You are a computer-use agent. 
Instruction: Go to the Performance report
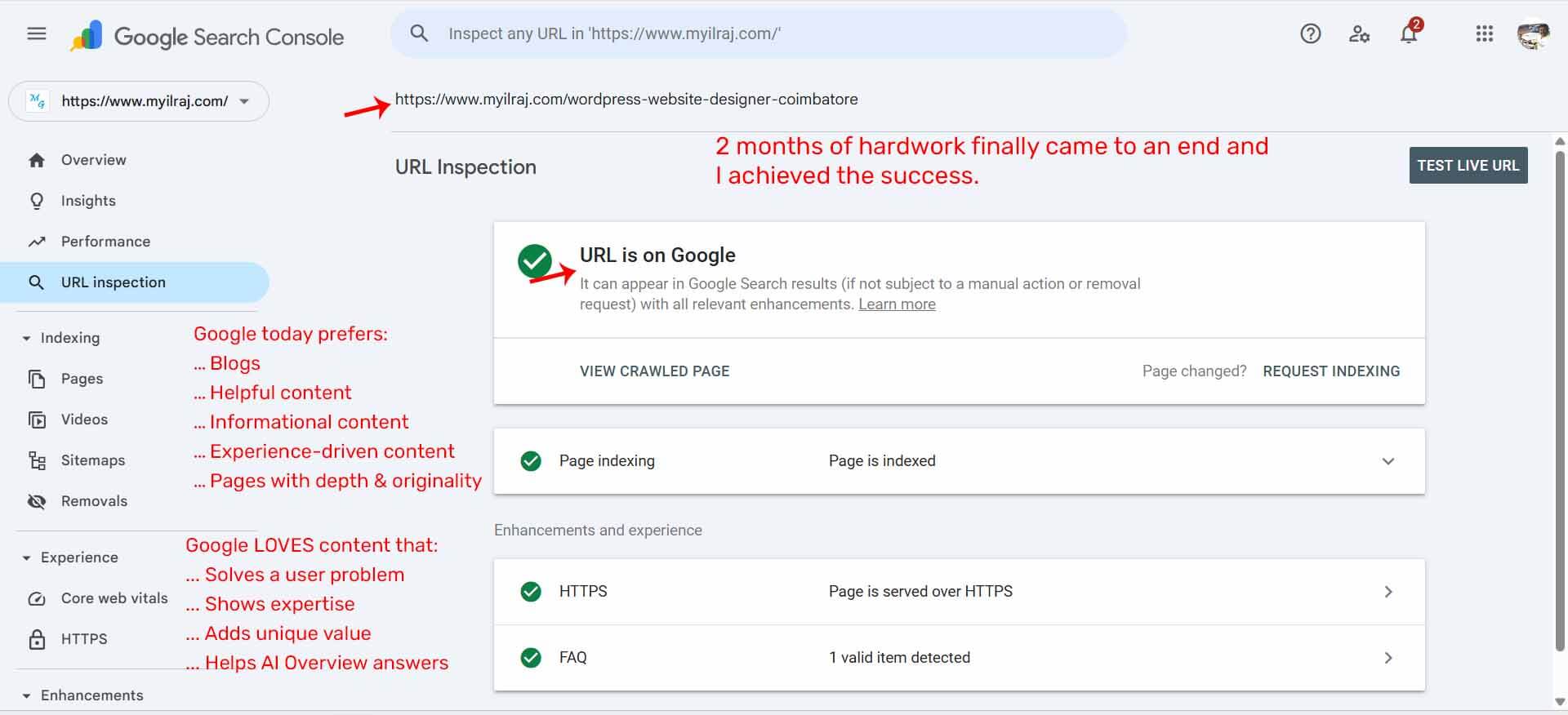(x=105, y=242)
